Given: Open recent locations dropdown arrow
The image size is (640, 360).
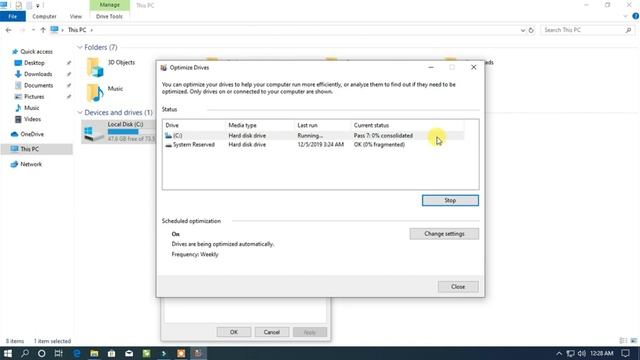Looking at the screenshot, I should click(x=33, y=30).
